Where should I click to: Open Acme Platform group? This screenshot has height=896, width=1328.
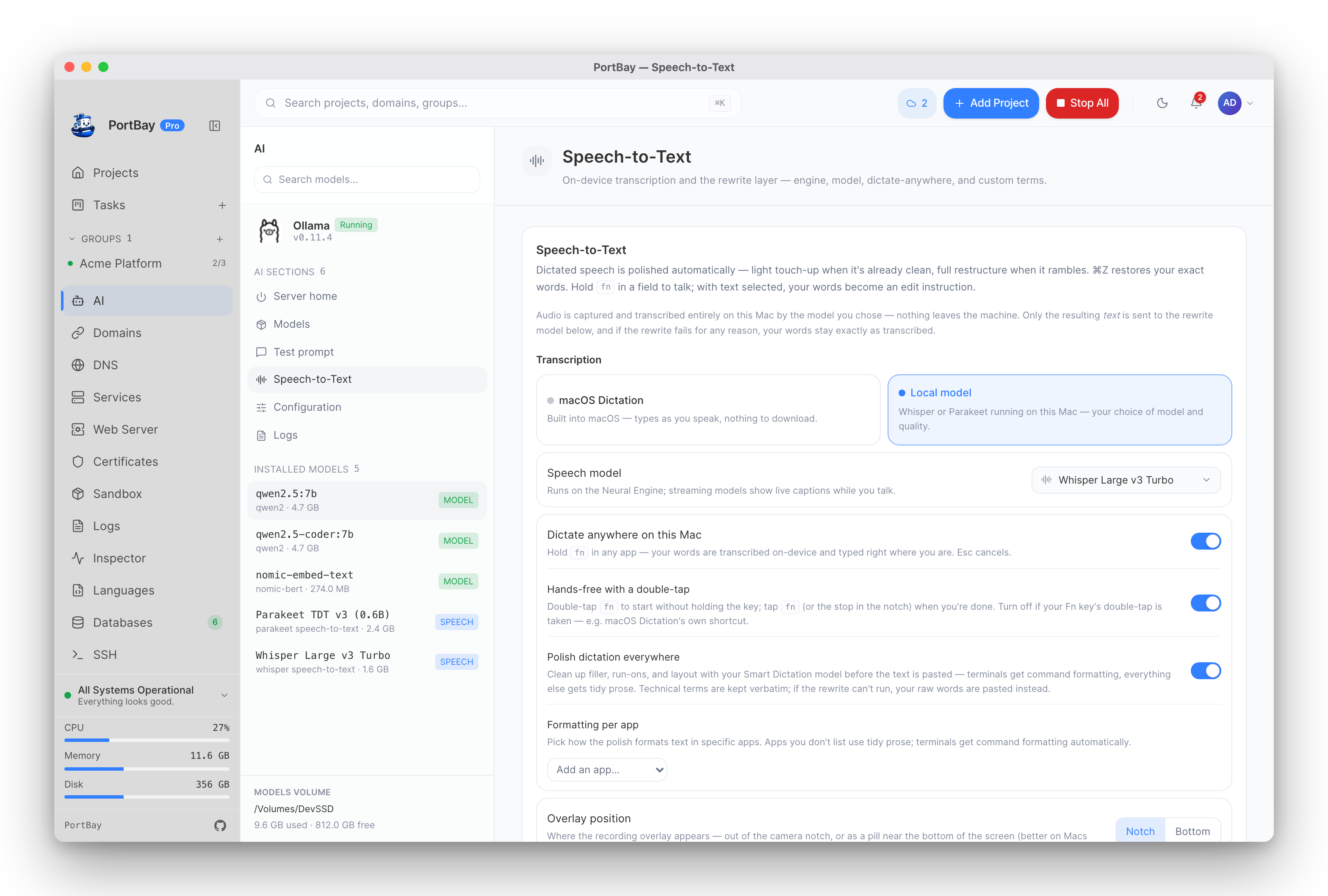(x=147, y=263)
